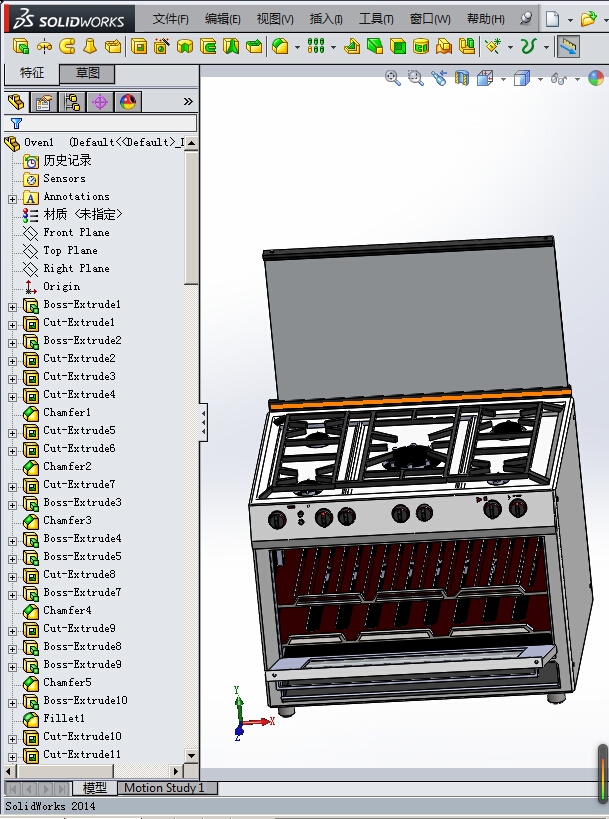
Task: Select the Shell tool
Action: tap(398, 46)
